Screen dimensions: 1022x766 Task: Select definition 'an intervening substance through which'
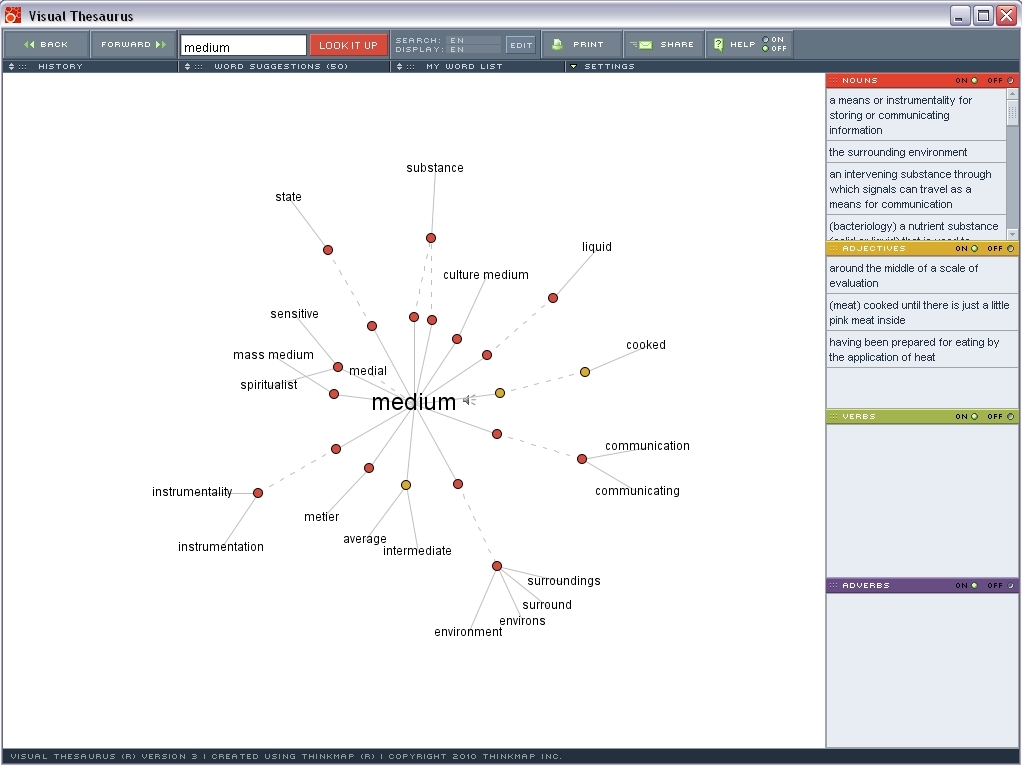[916, 189]
